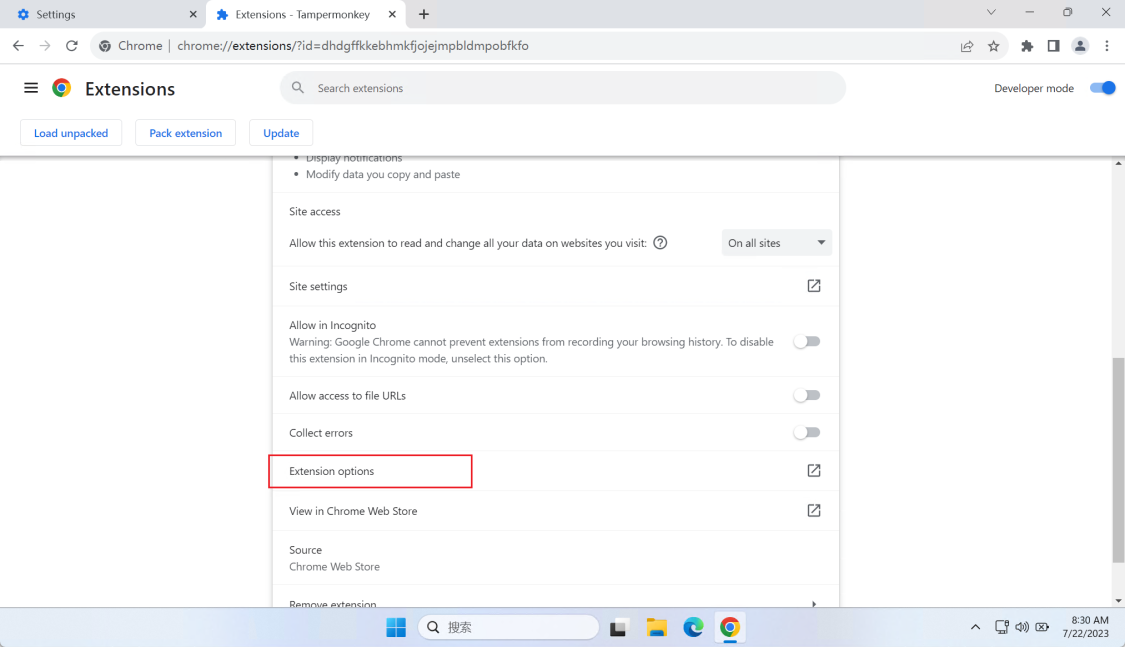The image size is (1125, 647).
Task: Open Site settings external link icon
Action: pos(814,285)
